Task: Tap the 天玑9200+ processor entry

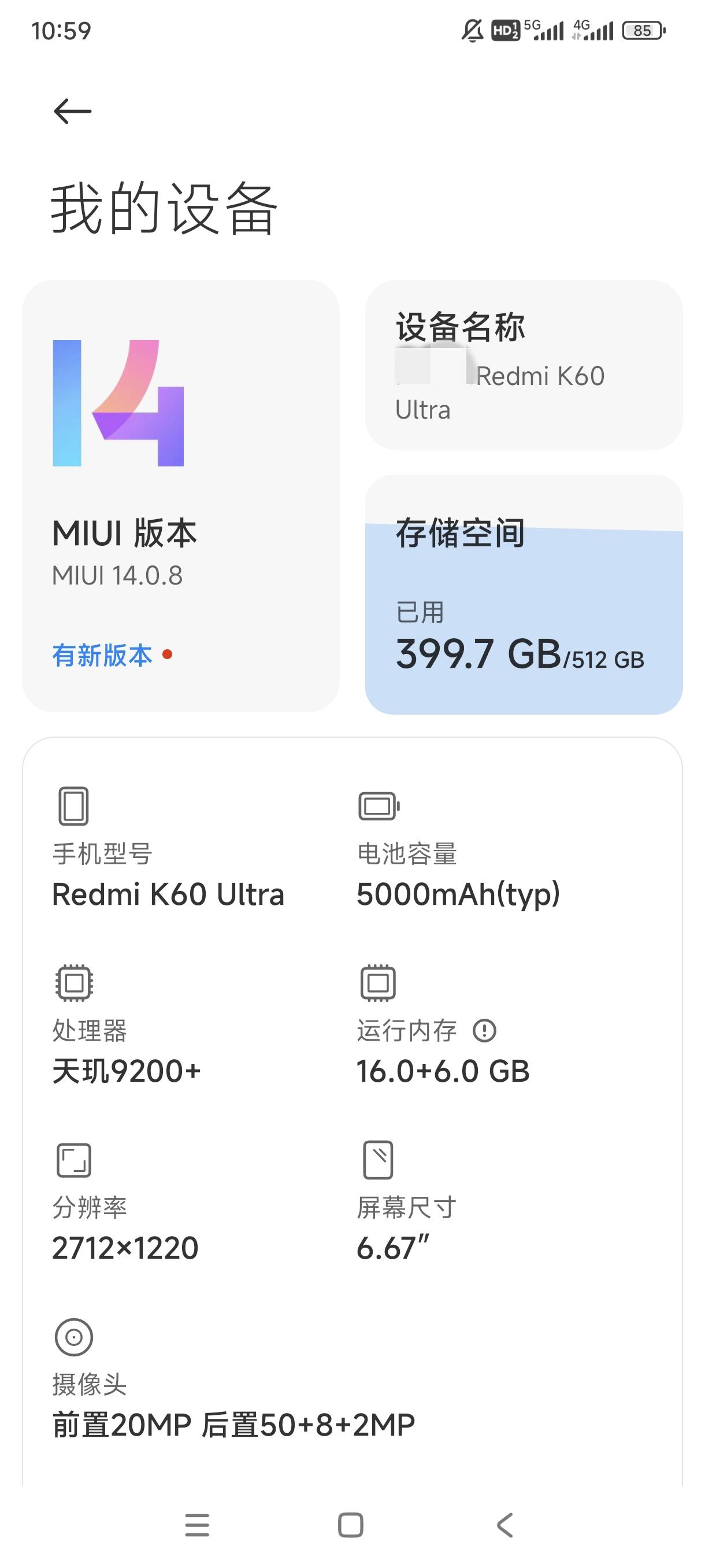Action: 127,1071
